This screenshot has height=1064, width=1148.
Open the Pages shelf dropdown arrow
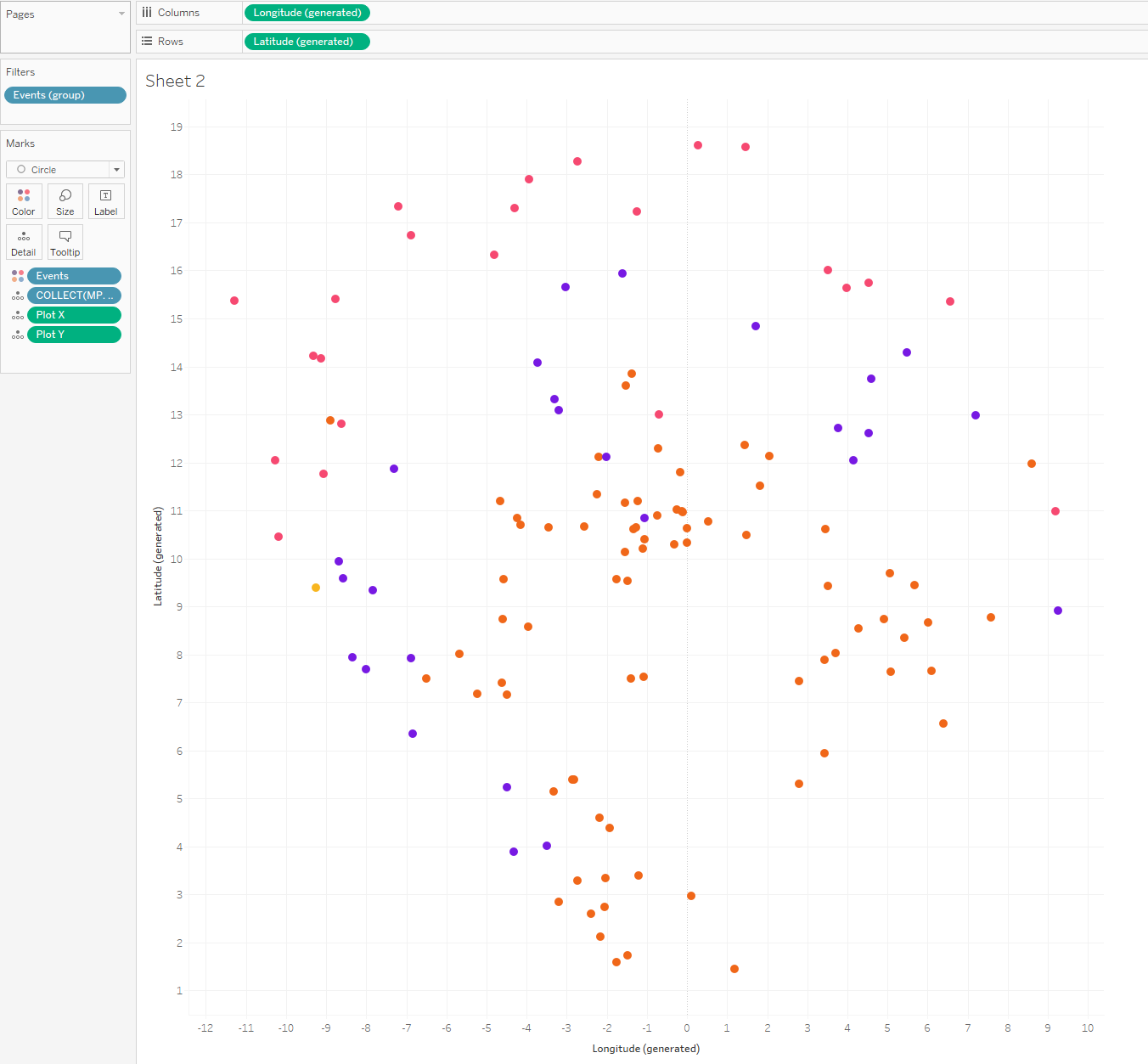coord(121,14)
